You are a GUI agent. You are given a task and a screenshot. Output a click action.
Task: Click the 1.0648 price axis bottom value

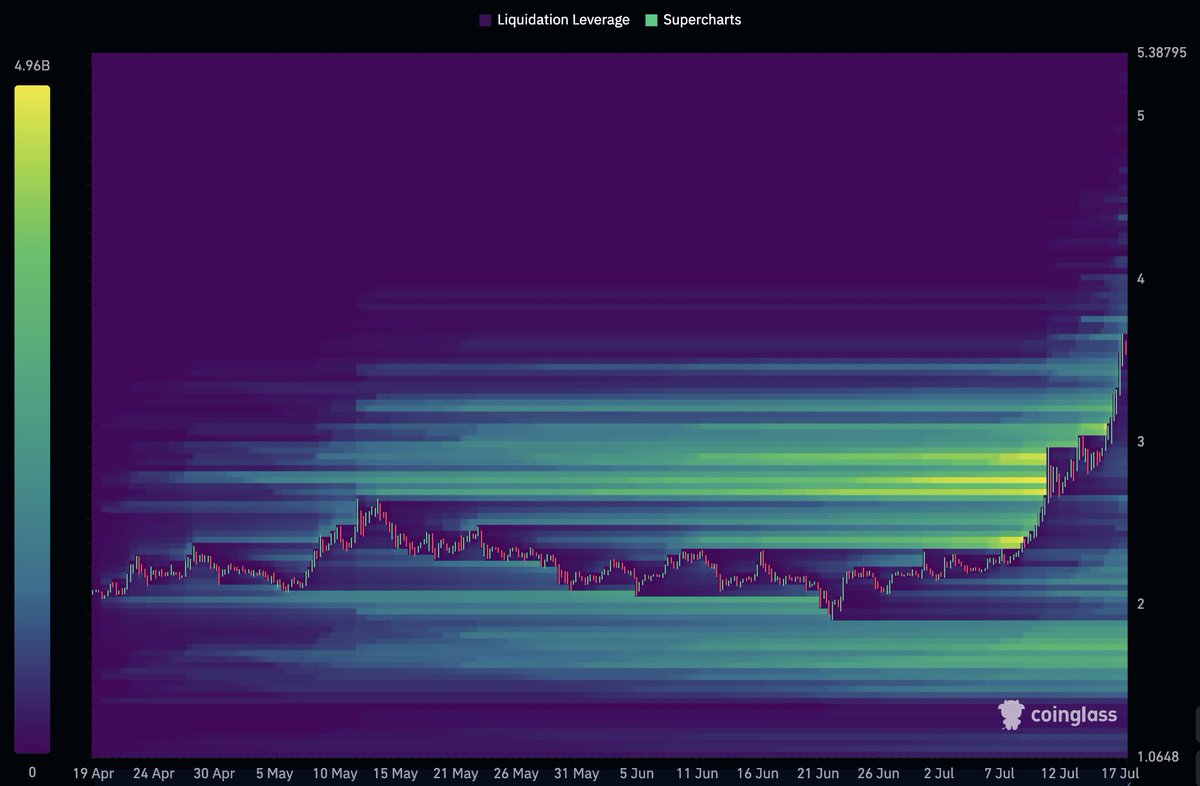coord(1157,756)
